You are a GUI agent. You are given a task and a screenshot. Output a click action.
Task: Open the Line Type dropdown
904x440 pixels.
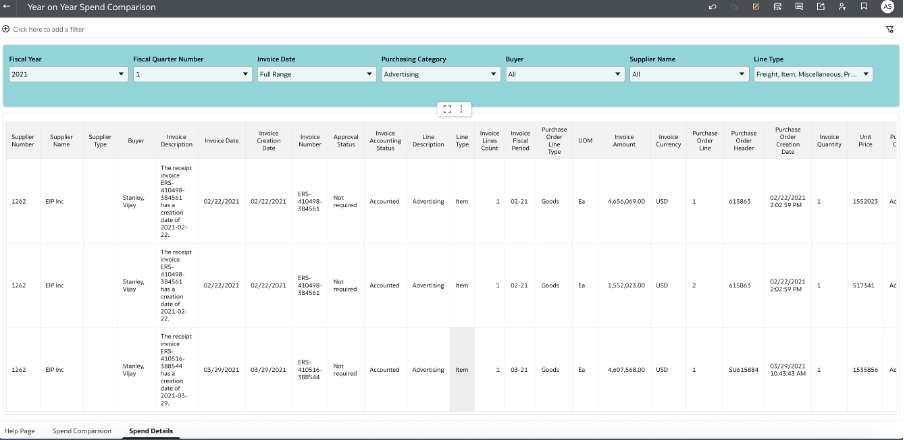pos(813,74)
